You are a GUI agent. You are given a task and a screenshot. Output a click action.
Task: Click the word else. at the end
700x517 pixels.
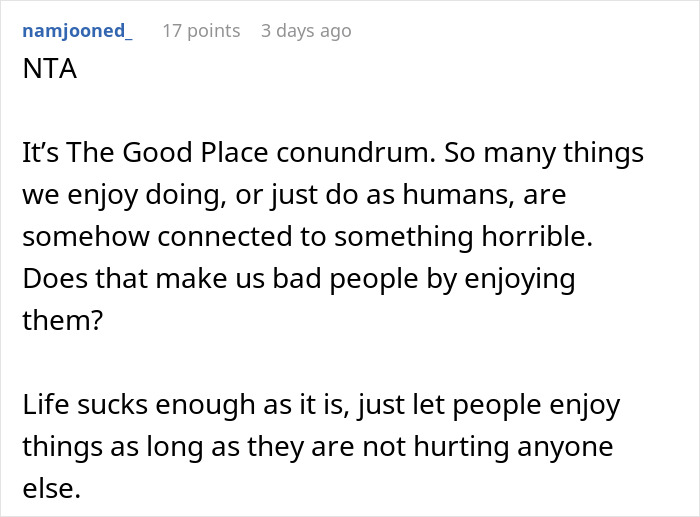point(48,487)
